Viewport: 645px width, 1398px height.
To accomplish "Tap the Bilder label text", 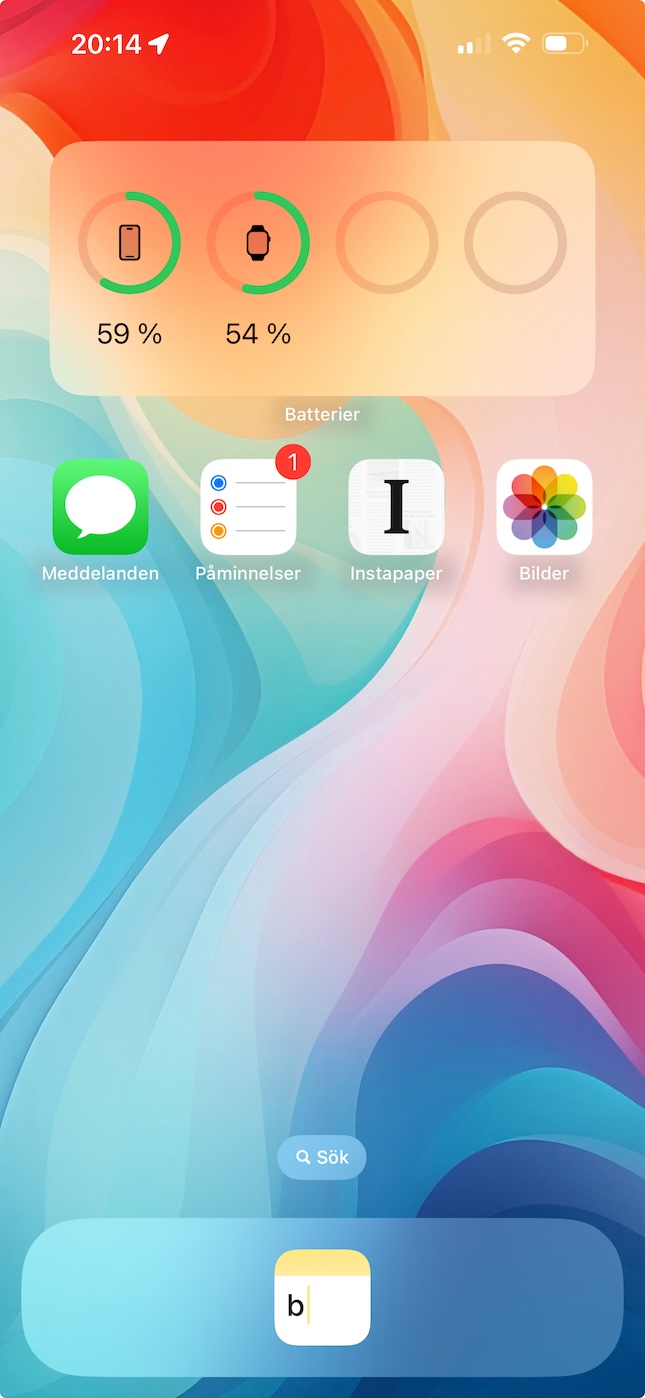I will (544, 574).
